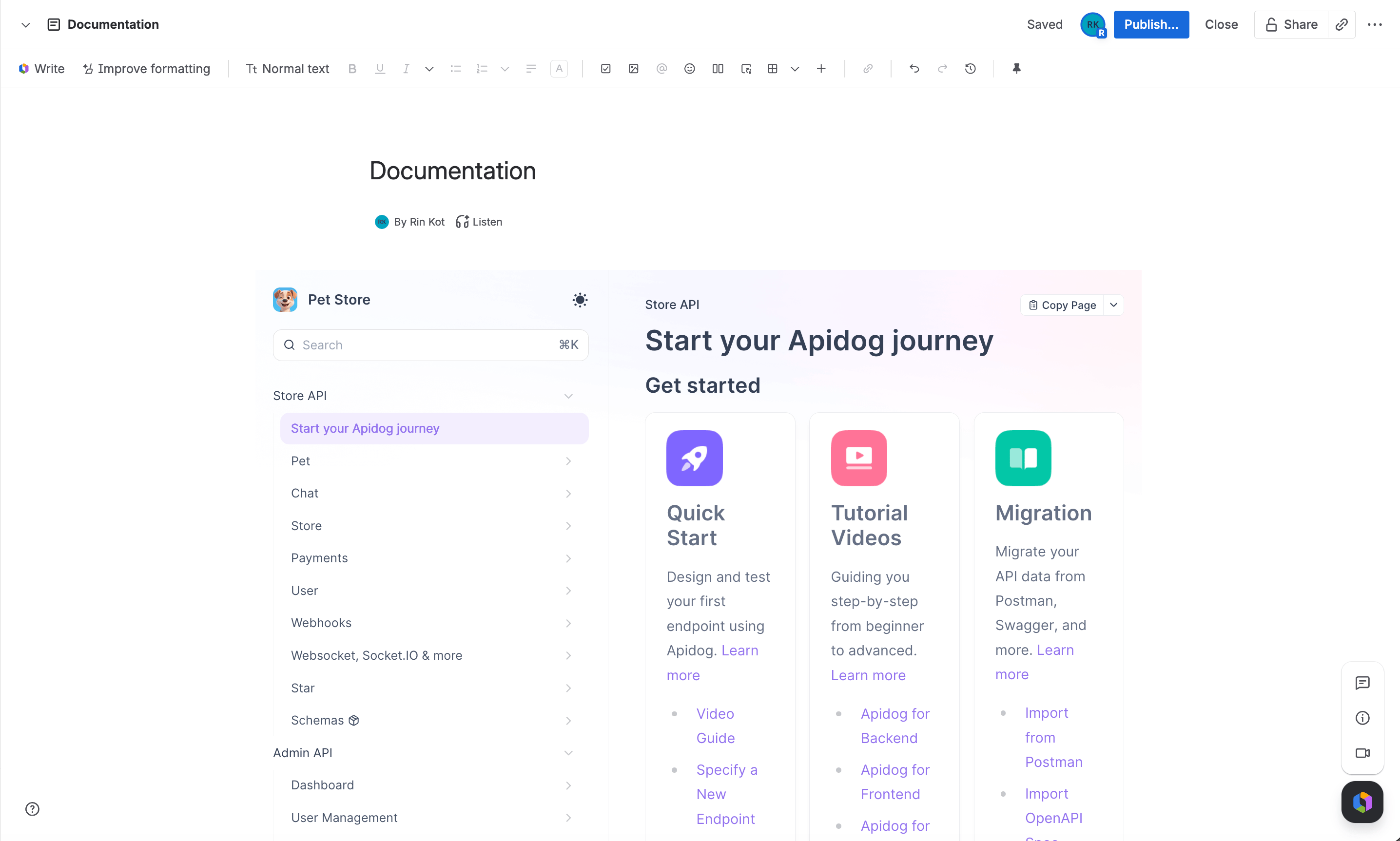Insert a table

point(772,69)
